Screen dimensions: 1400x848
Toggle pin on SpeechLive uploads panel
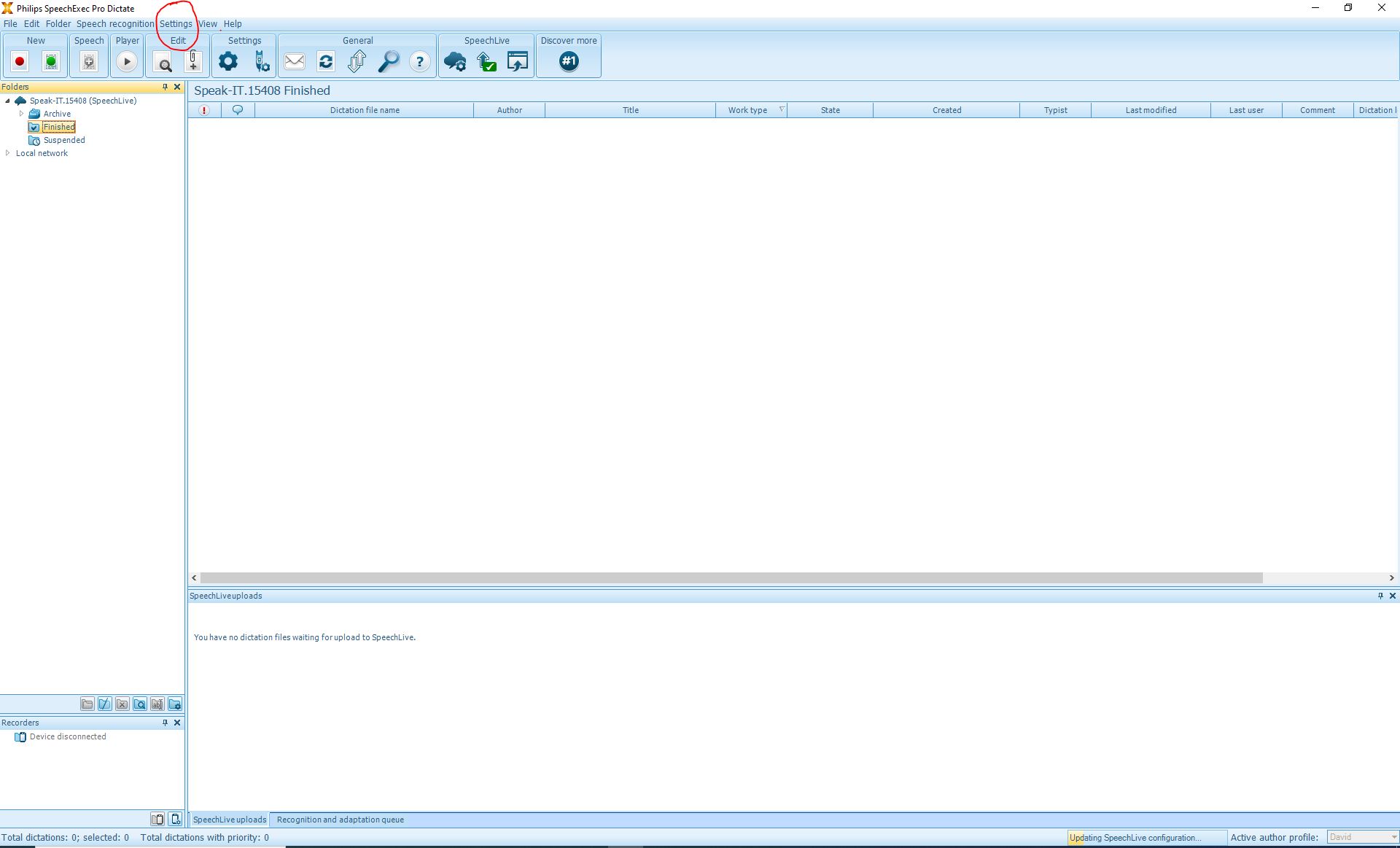click(x=1380, y=596)
